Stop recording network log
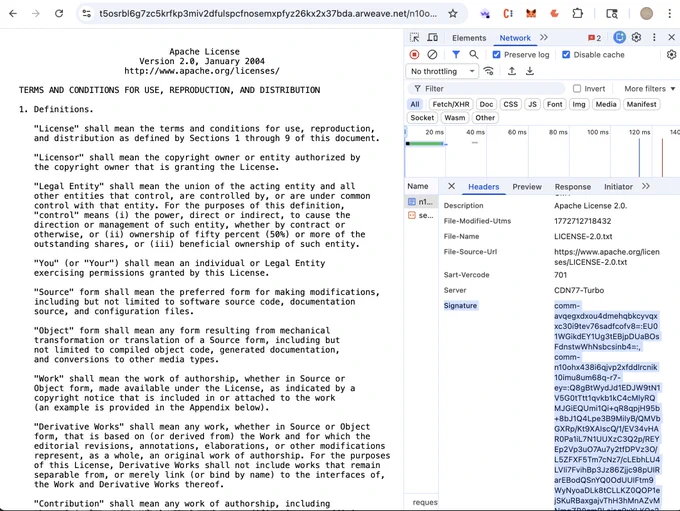 (x=414, y=55)
